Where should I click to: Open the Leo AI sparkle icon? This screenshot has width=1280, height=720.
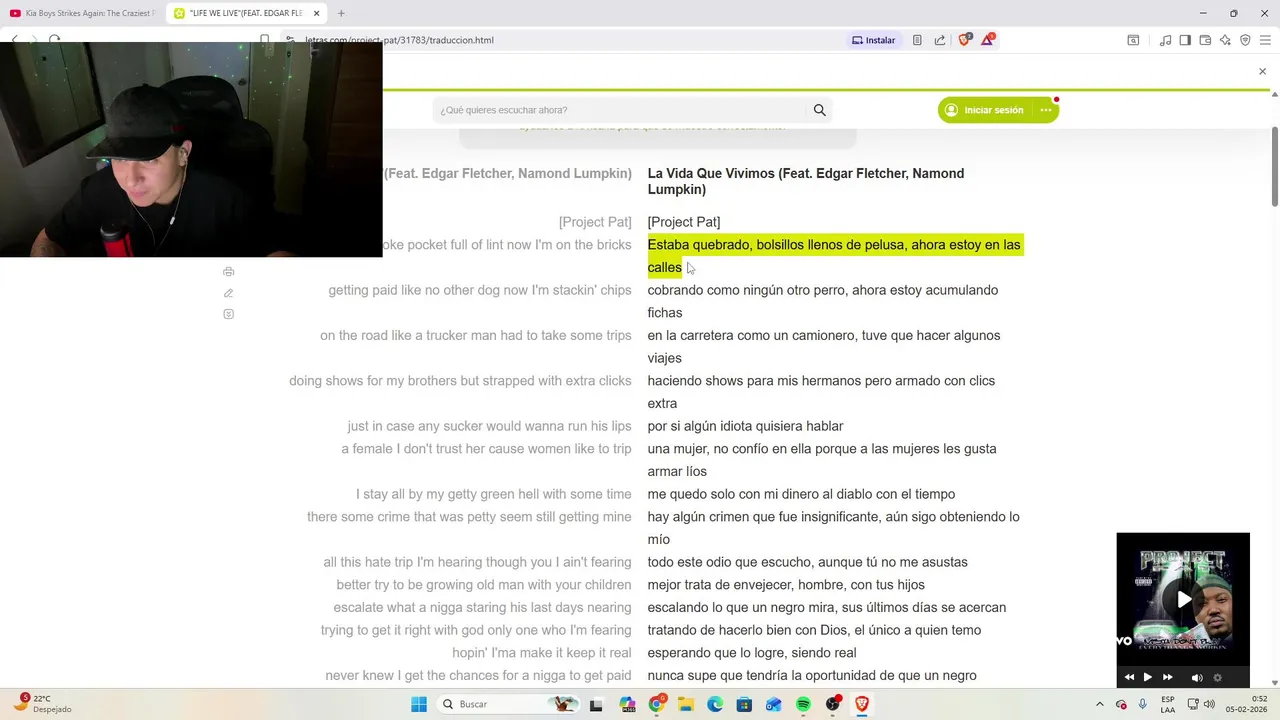pyautogui.click(x=1225, y=40)
